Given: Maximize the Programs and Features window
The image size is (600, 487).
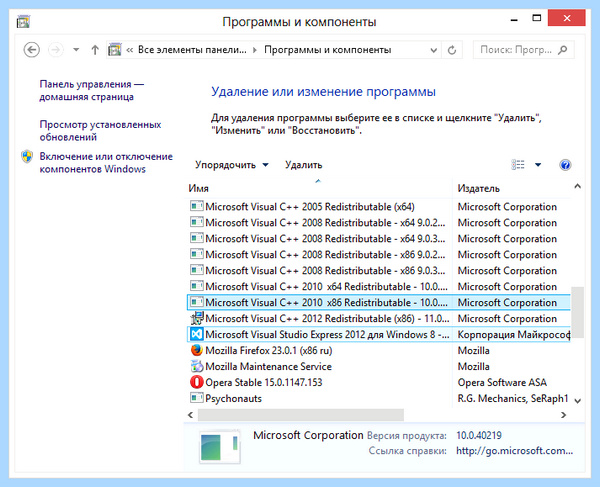Looking at the screenshot, I should coord(536,18).
